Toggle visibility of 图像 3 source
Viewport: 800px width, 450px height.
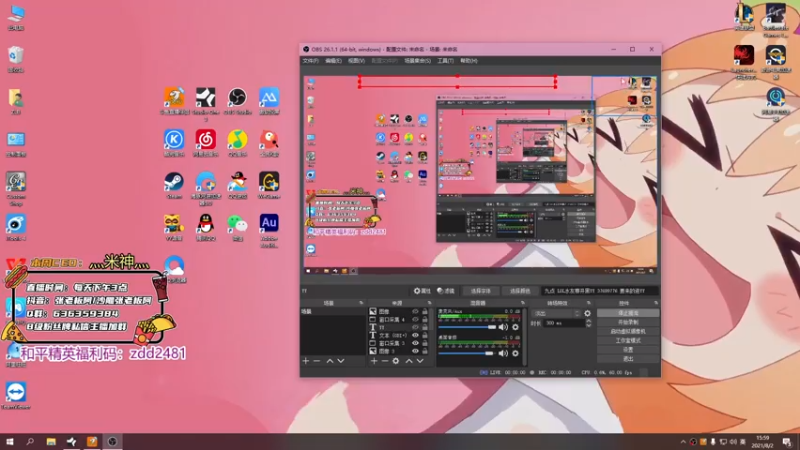point(415,351)
